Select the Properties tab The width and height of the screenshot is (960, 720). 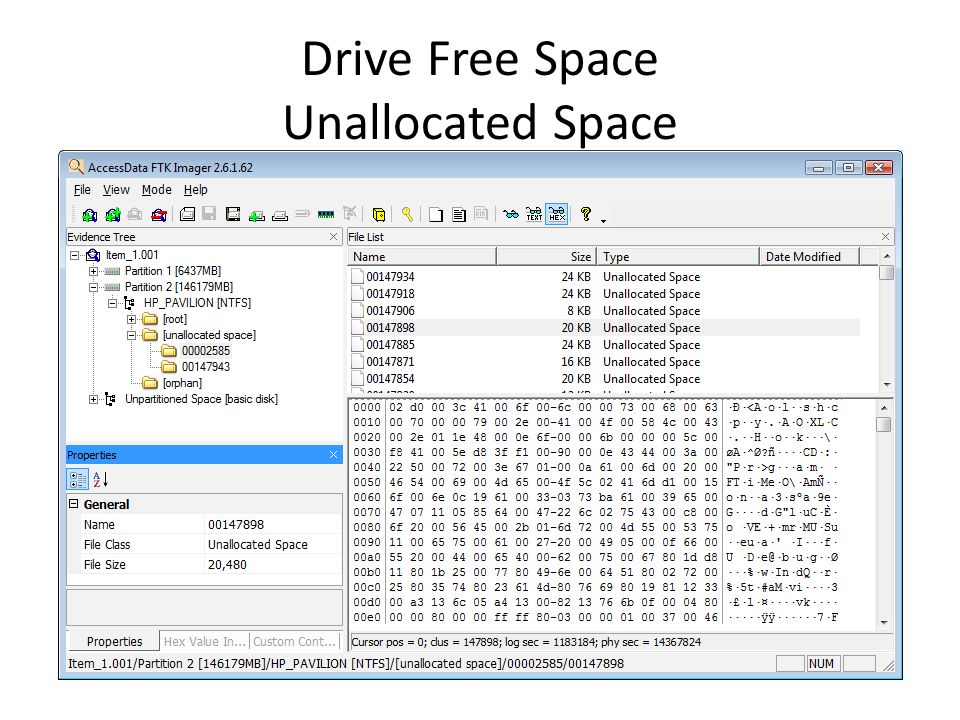[114, 641]
